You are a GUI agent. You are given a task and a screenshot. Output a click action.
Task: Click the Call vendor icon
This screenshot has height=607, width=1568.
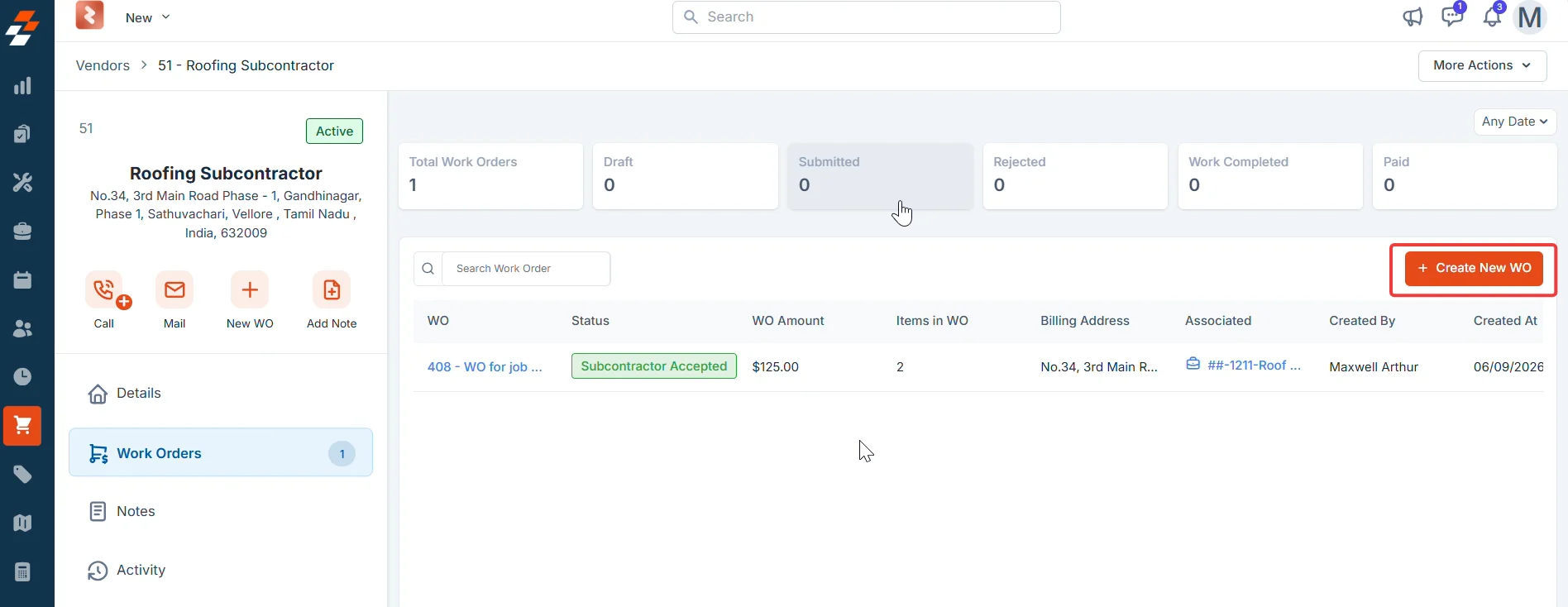click(104, 290)
